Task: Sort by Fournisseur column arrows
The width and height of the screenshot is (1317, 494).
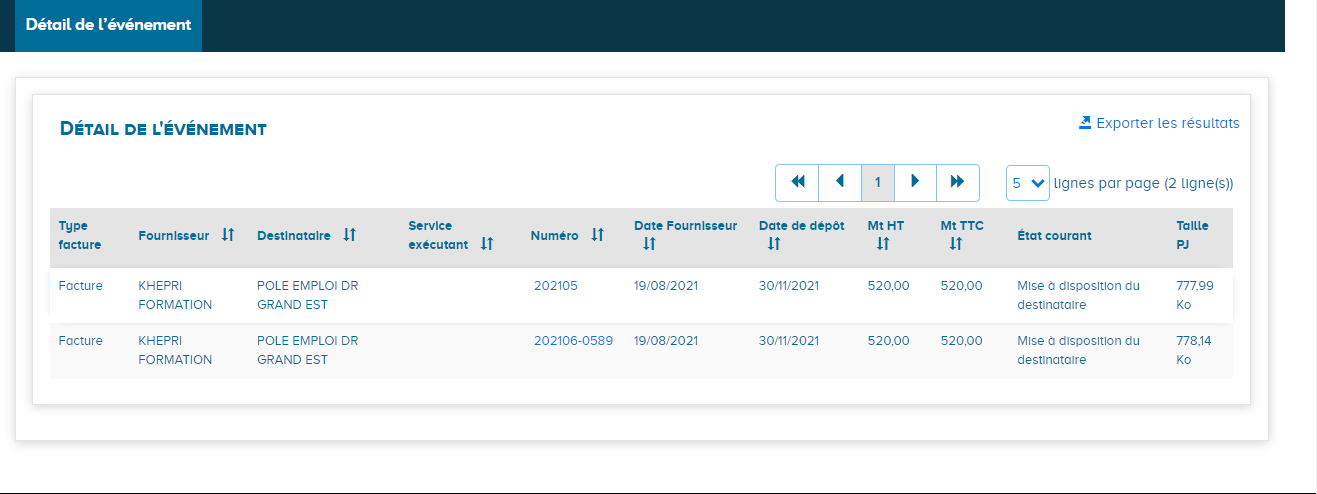Action: [228, 235]
